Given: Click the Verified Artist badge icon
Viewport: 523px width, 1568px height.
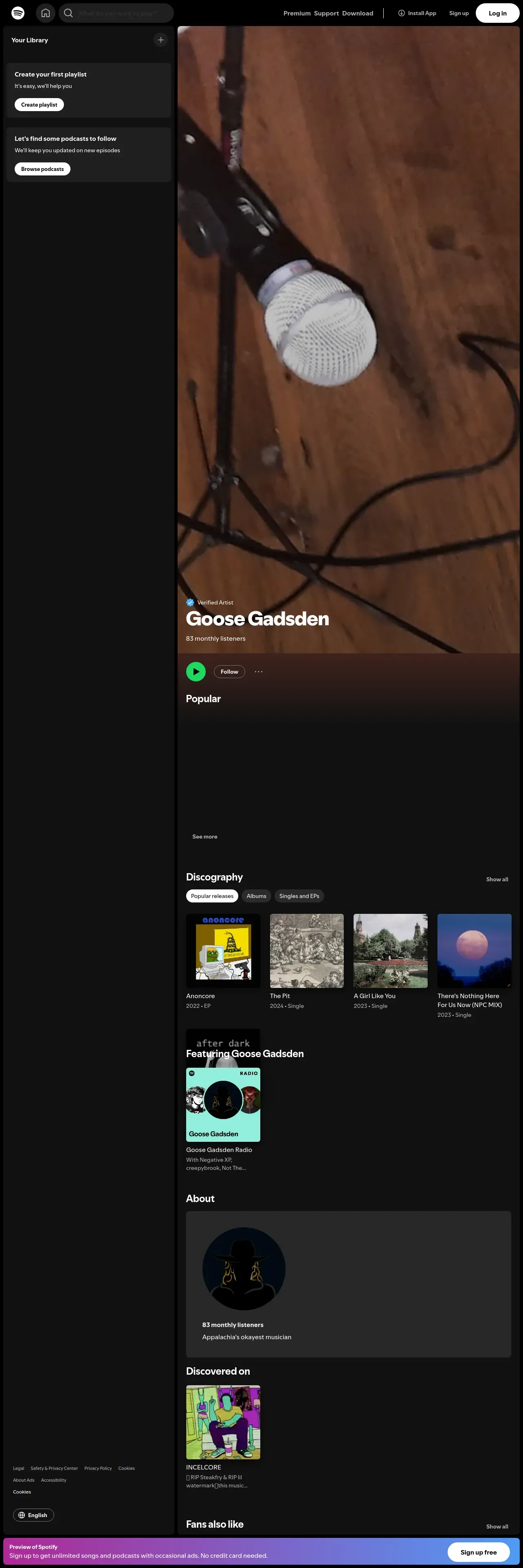Looking at the screenshot, I should (190, 602).
